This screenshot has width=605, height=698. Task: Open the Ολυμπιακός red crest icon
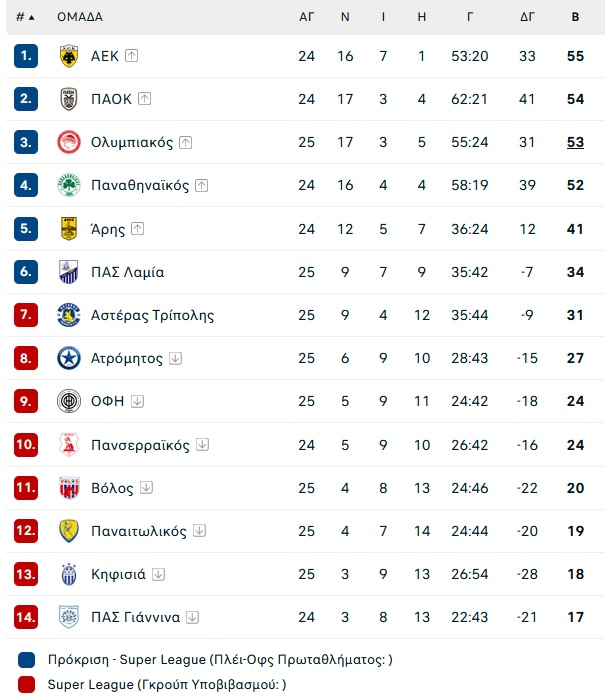click(x=69, y=142)
